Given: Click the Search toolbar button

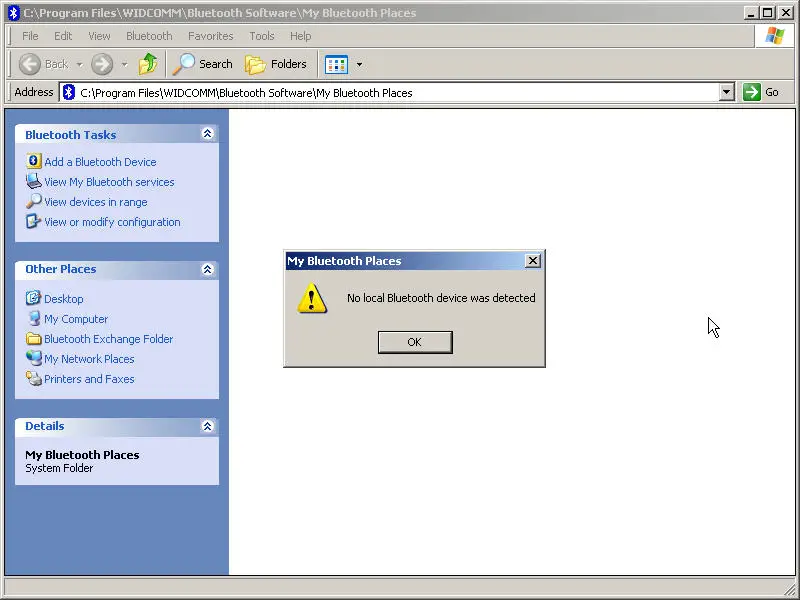Looking at the screenshot, I should (203, 64).
